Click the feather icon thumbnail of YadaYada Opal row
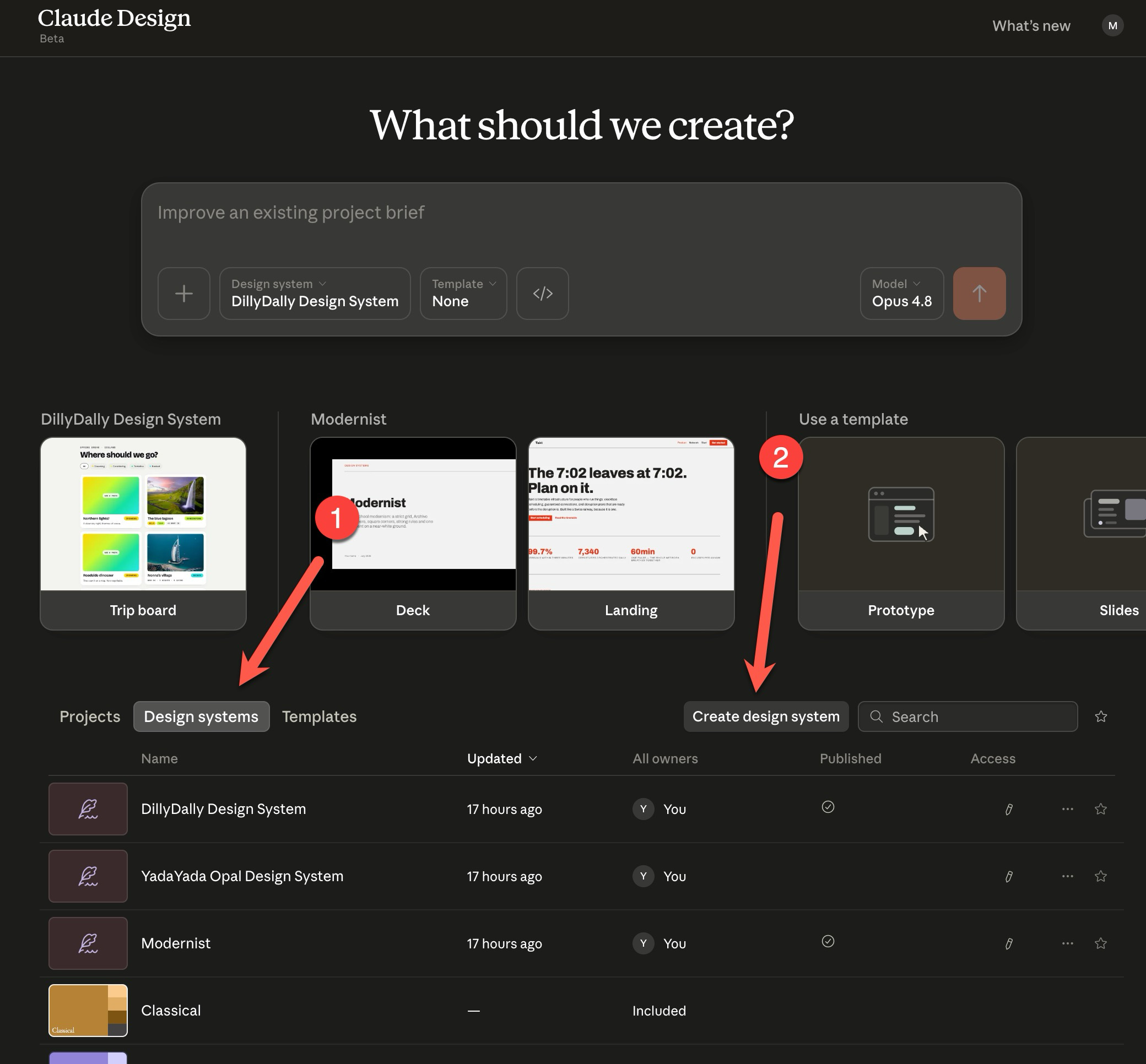Image resolution: width=1146 pixels, height=1064 pixels. [88, 876]
